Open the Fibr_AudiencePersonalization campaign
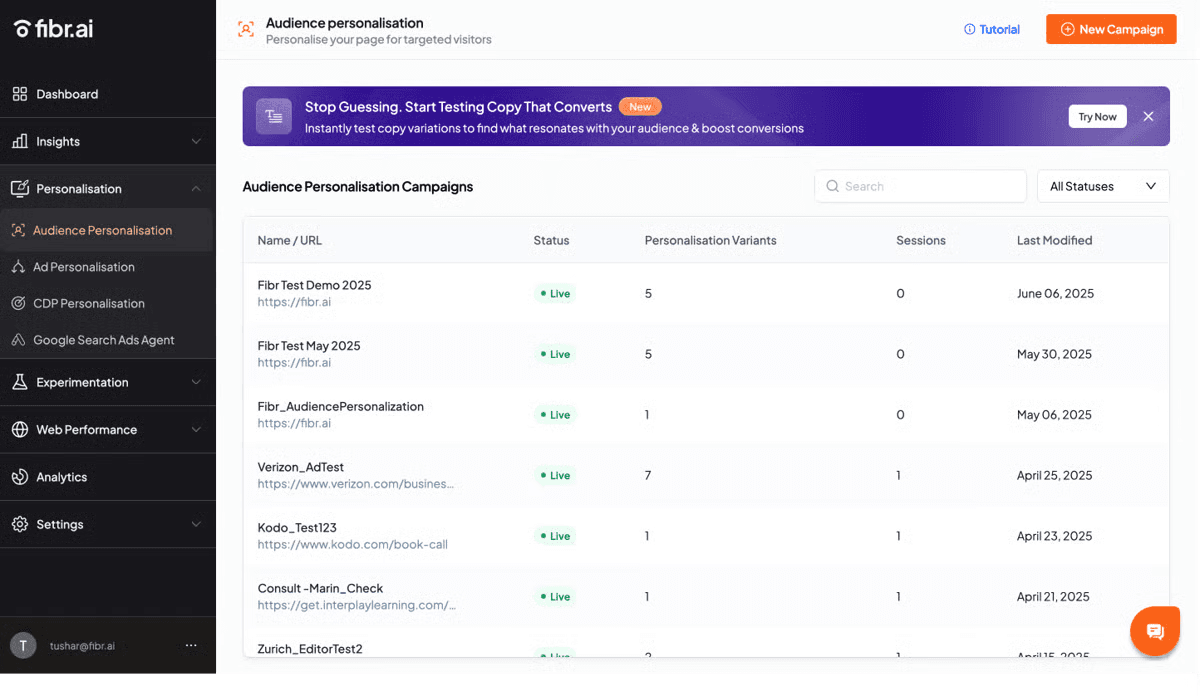The image size is (1200, 696). [340, 406]
